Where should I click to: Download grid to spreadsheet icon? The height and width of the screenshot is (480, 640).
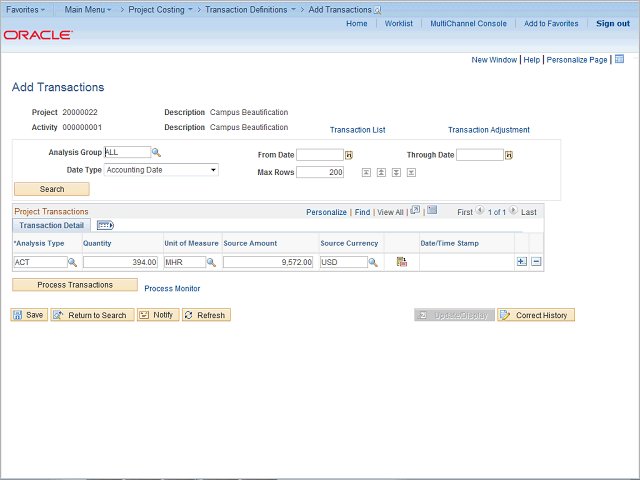click(432, 211)
